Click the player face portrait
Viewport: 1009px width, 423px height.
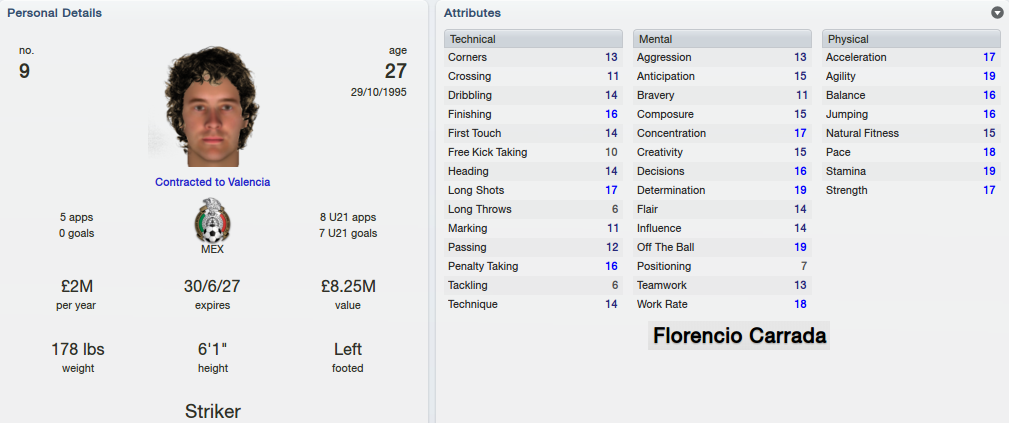click(x=205, y=107)
